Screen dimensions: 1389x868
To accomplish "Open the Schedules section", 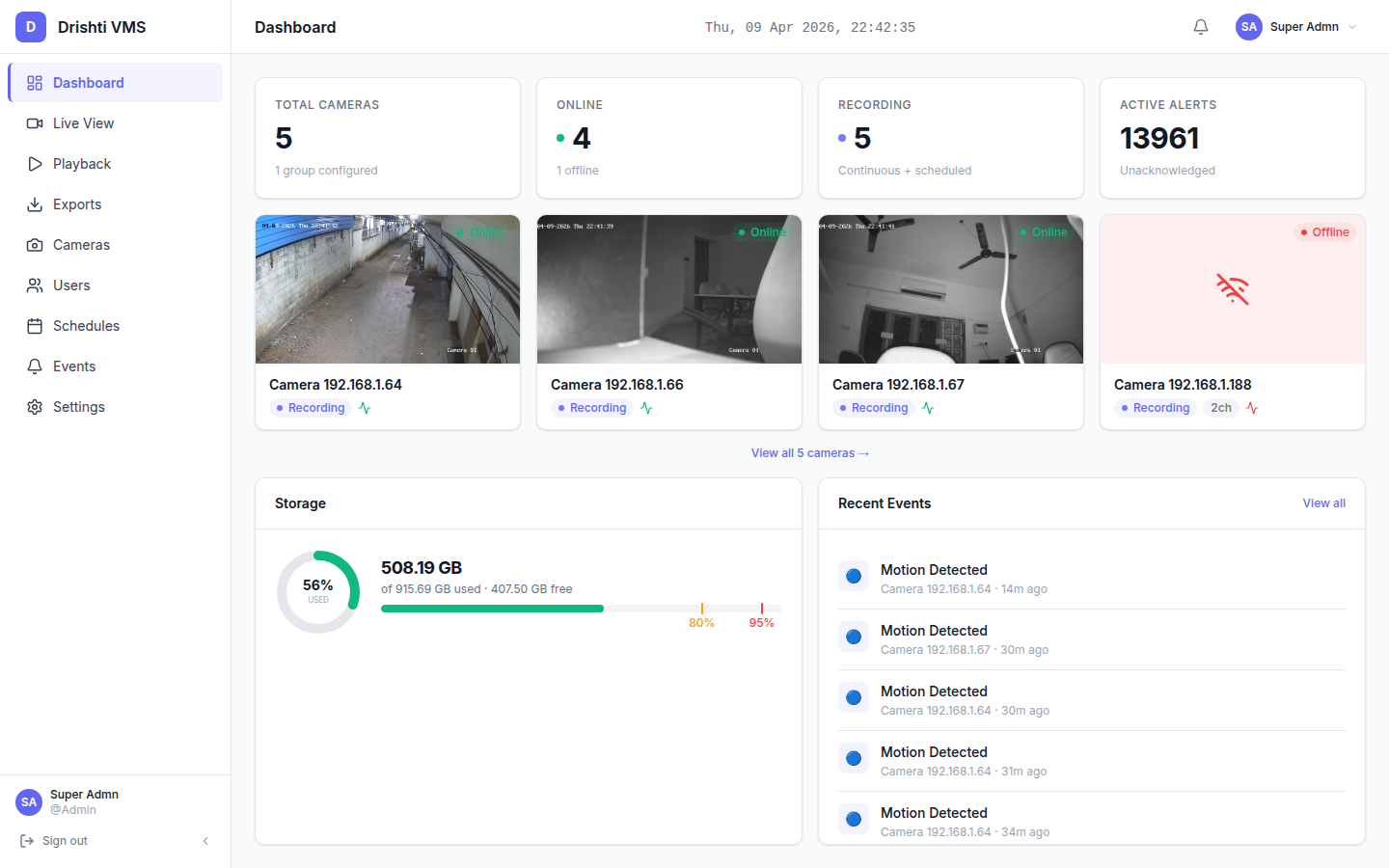I will 85,325.
